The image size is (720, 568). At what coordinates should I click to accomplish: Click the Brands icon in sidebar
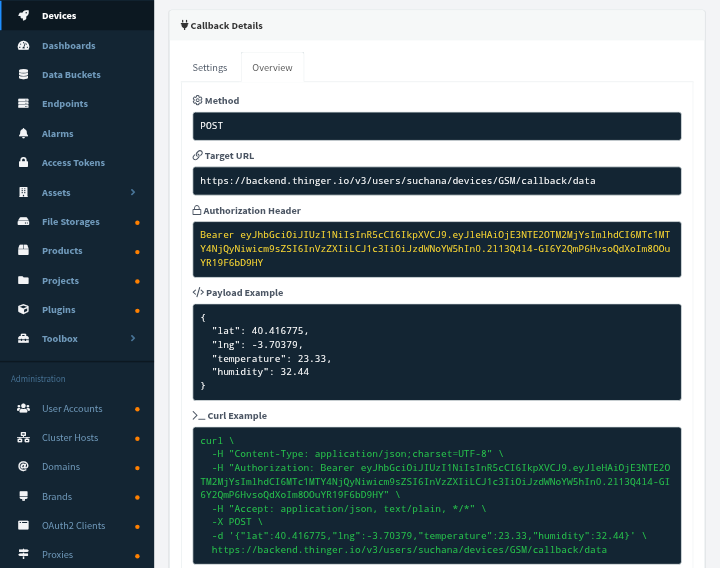23,496
